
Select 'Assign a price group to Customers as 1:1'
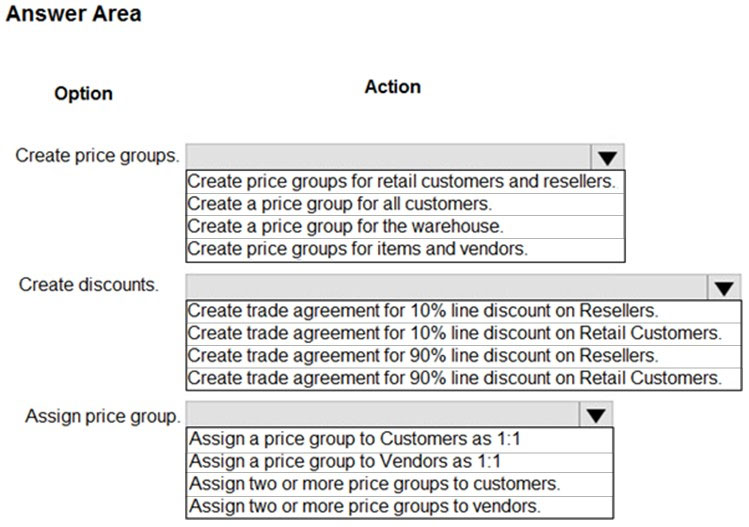click(399, 439)
